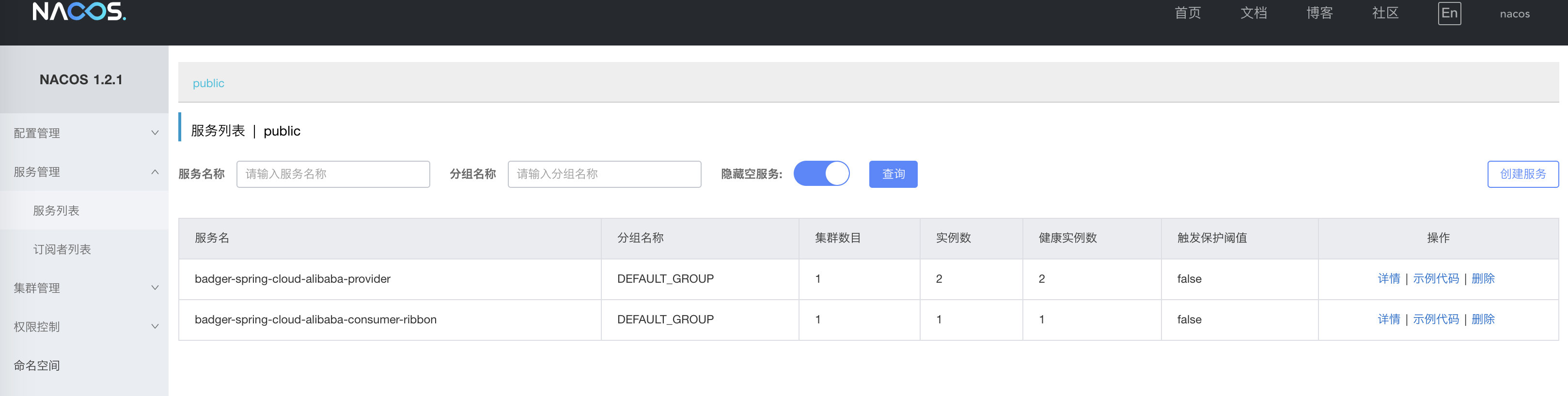Toggle the hide empty services switch
Viewport: 1568px width, 396px height.
point(821,174)
